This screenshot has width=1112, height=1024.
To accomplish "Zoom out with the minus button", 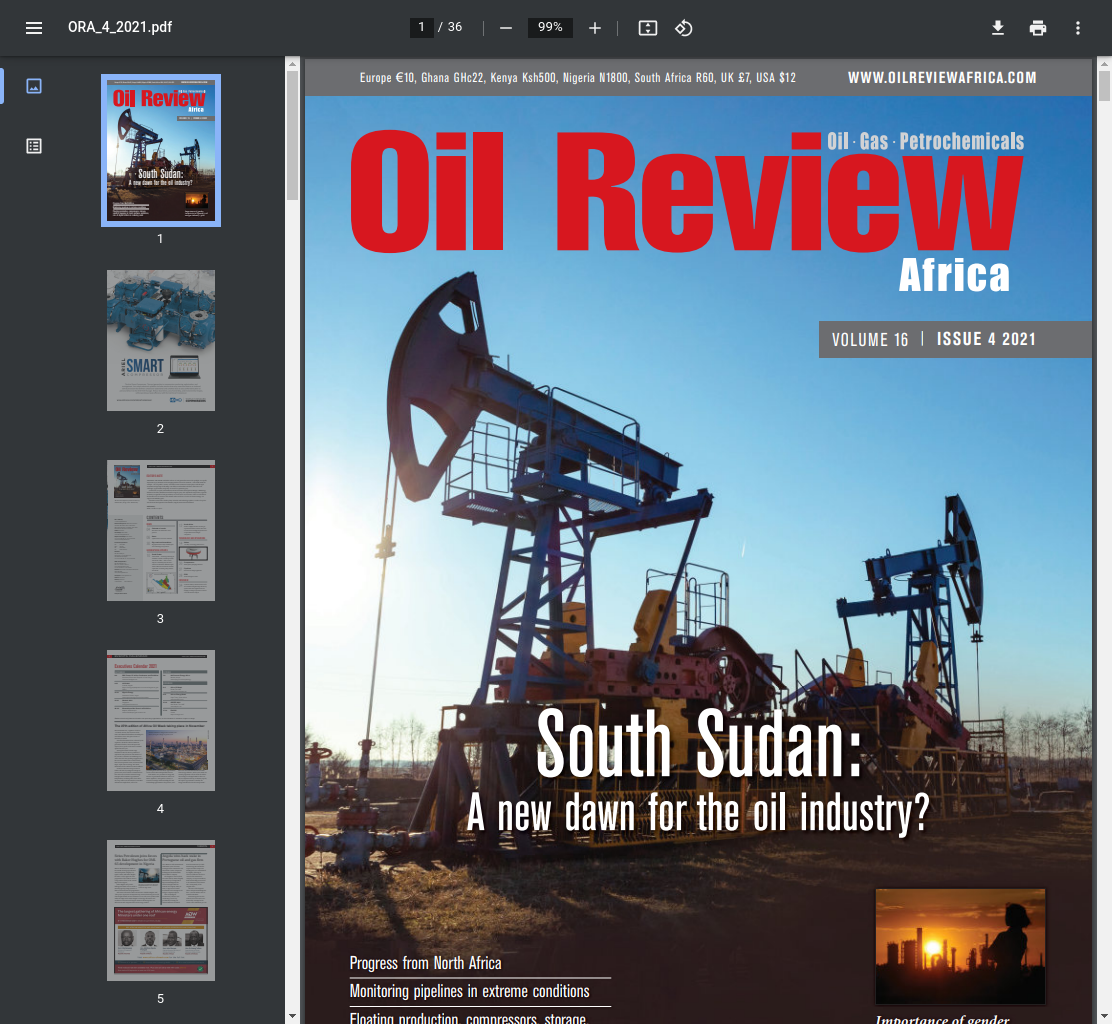I will click(x=506, y=28).
